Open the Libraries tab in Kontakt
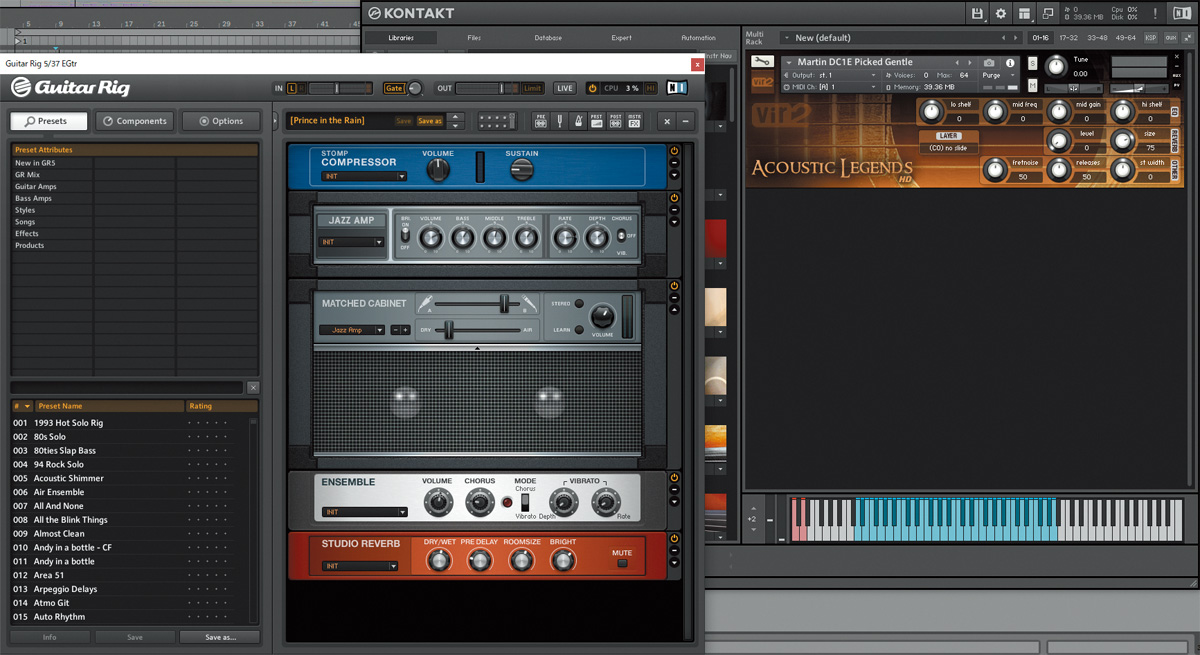Image resolution: width=1200 pixels, height=655 pixels. coord(400,38)
